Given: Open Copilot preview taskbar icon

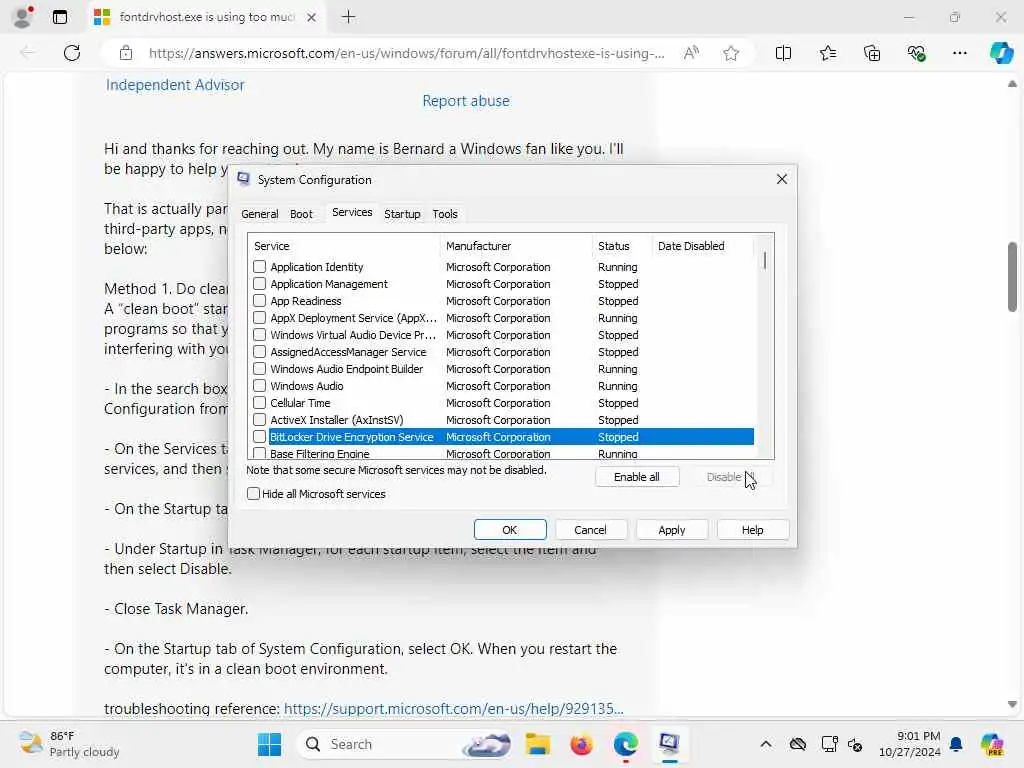Looking at the screenshot, I should tap(992, 744).
